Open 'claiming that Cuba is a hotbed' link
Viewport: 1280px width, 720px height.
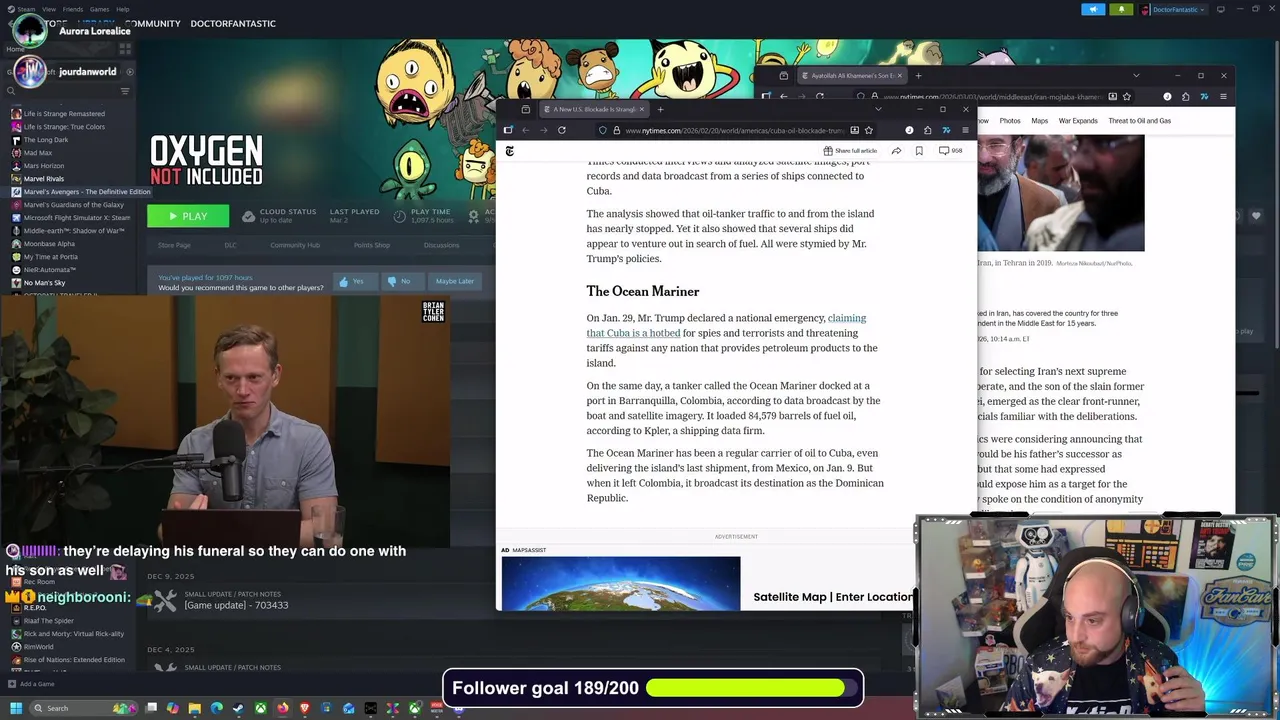tap(726, 326)
